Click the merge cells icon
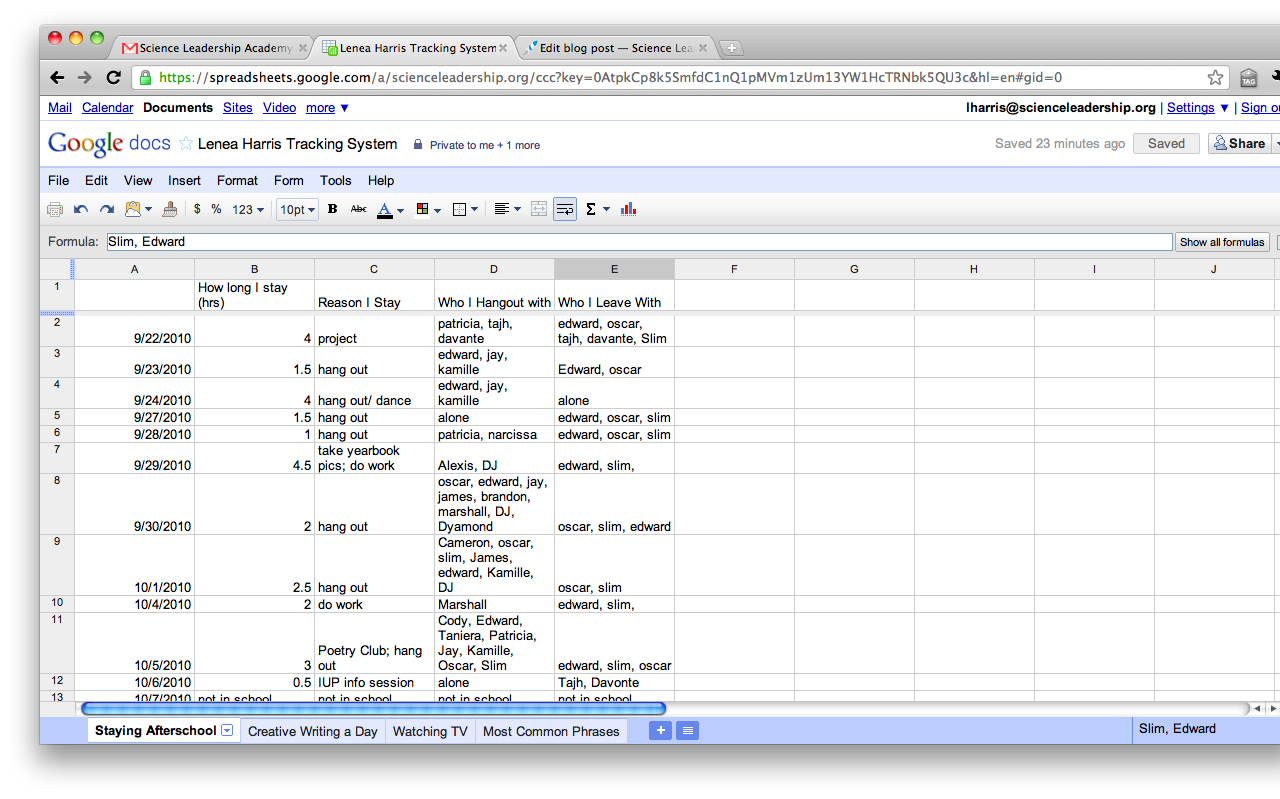The image size is (1280, 799). [539, 209]
